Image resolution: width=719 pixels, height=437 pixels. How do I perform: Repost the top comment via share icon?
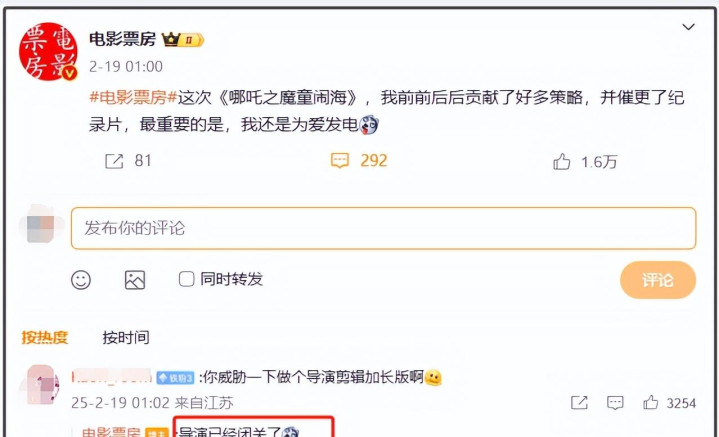tap(579, 403)
